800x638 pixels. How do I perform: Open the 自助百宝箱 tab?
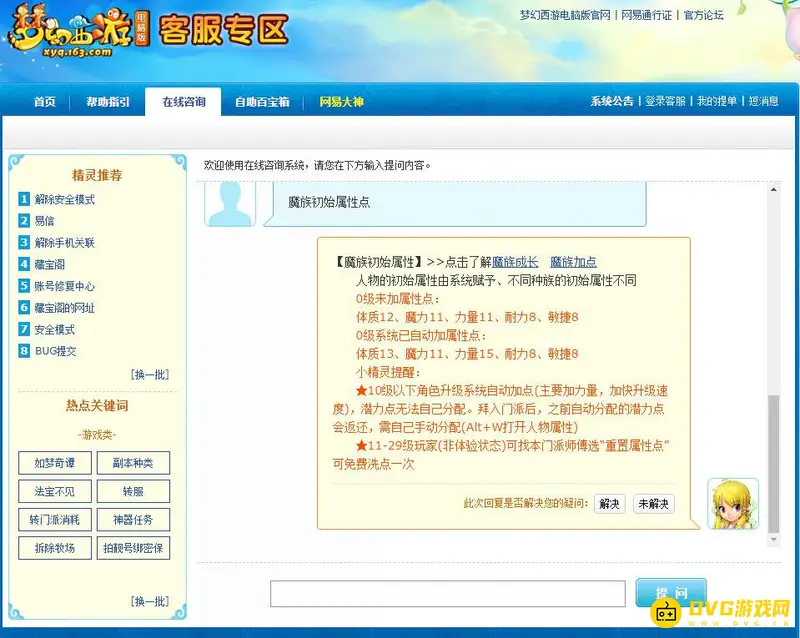pyautogui.click(x=262, y=102)
